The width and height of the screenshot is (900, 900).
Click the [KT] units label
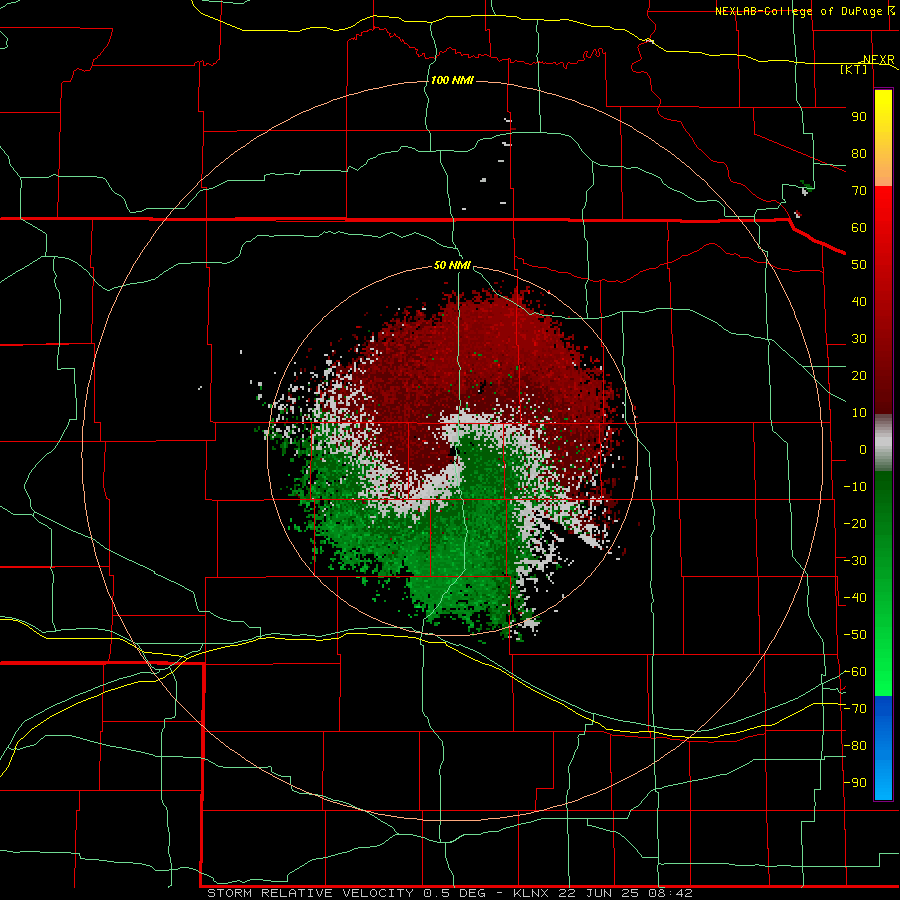click(853, 69)
